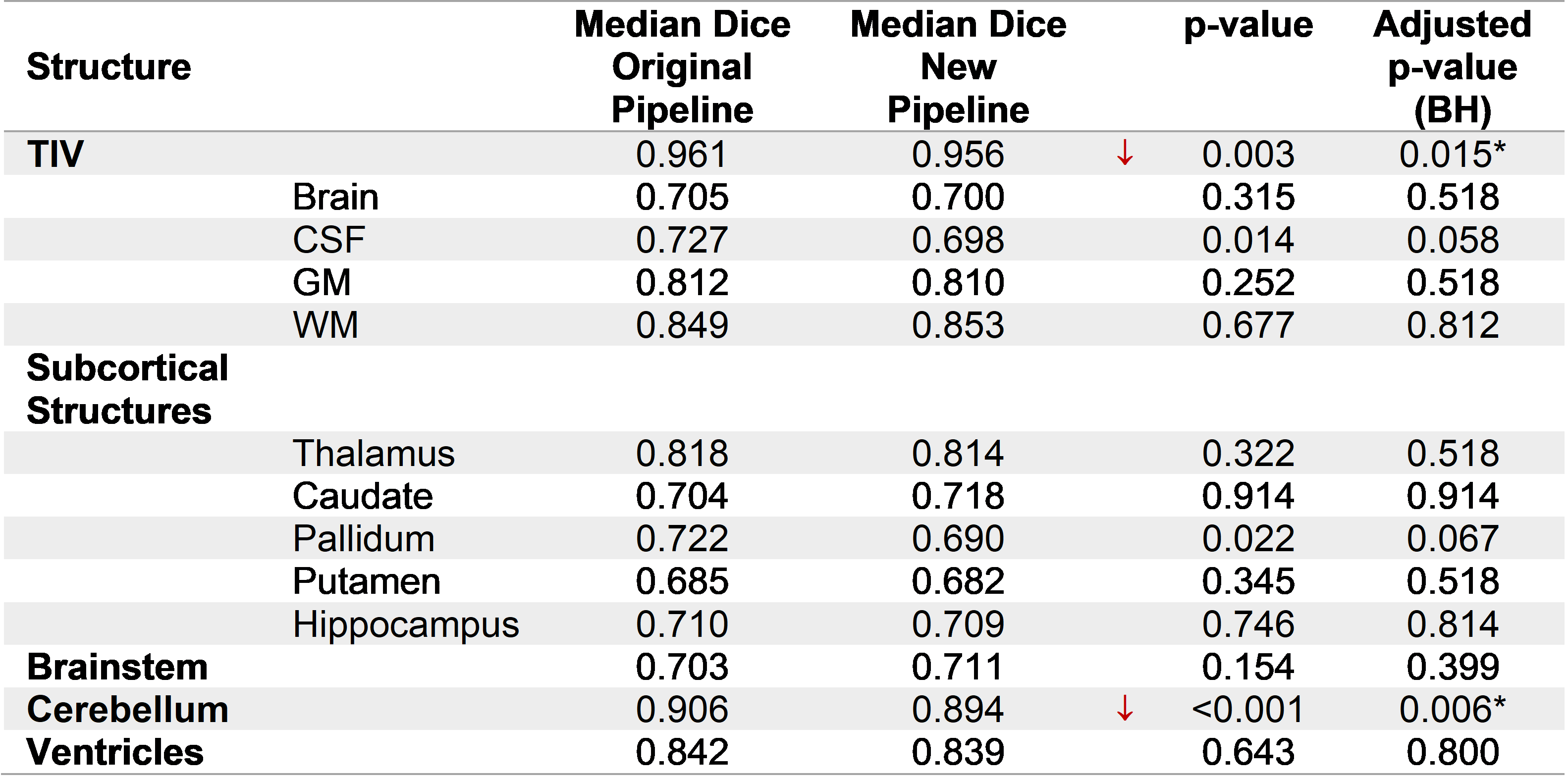The image size is (1568, 779).
Task: Select the Caudate new pipeline value 0.718
Action: pyautogui.click(x=958, y=496)
